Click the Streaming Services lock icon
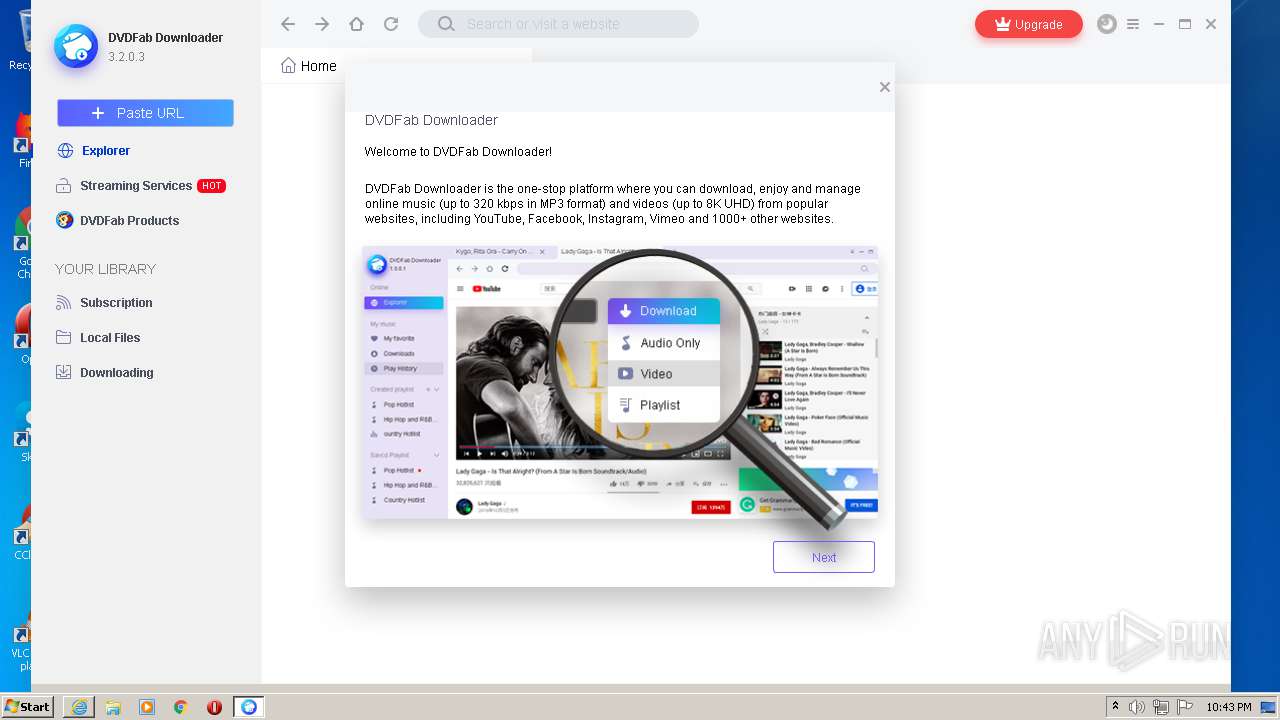The height and width of the screenshot is (720, 1280). (x=64, y=186)
